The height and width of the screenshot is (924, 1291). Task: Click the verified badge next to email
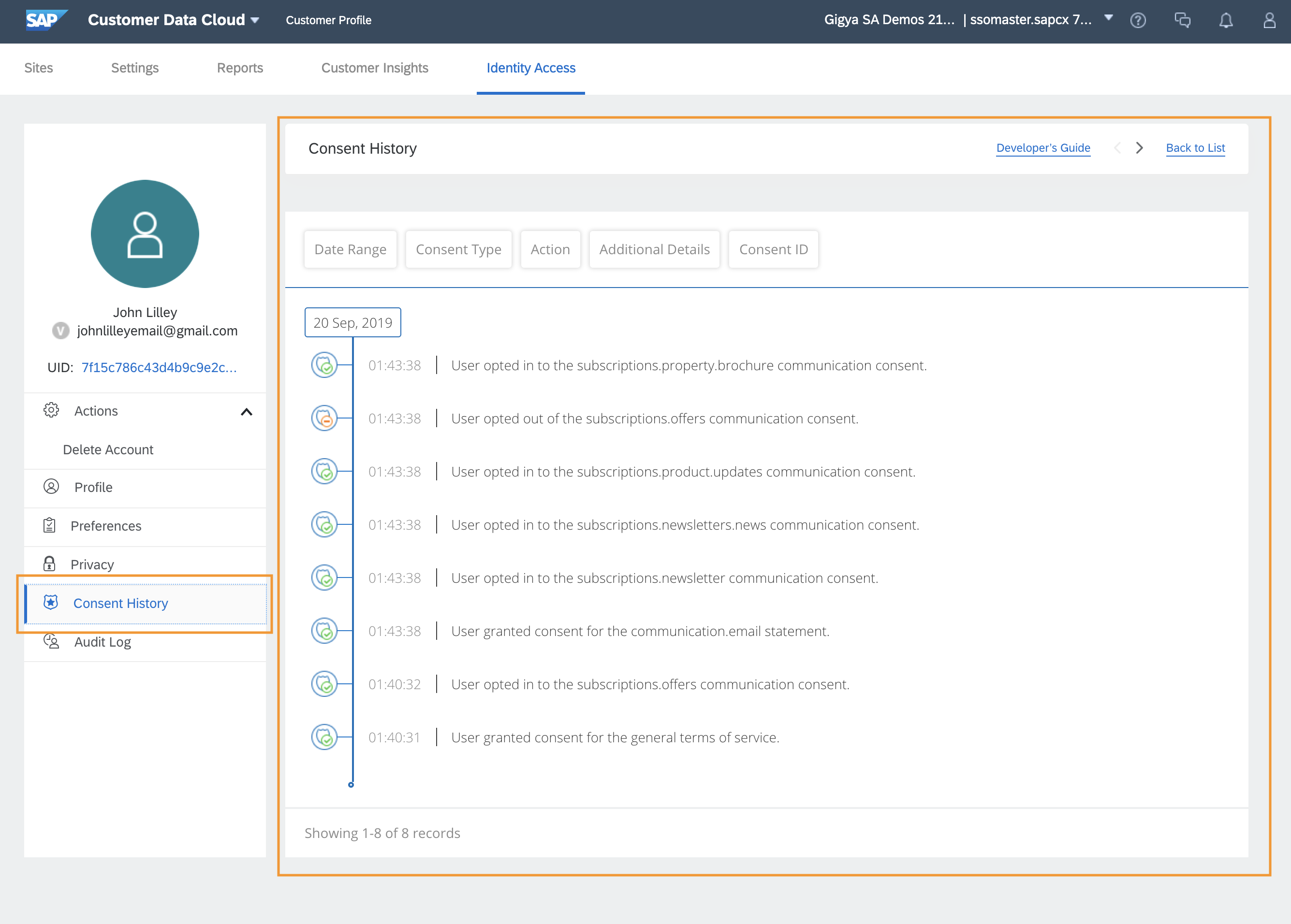point(61,331)
